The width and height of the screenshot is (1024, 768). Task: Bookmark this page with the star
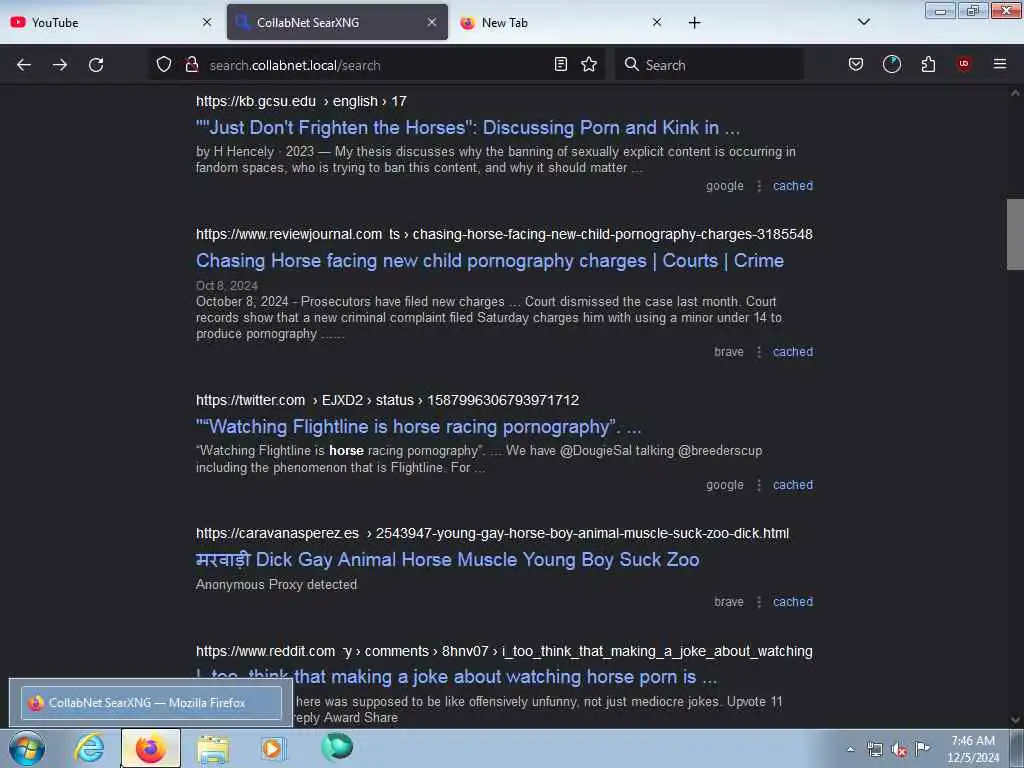[x=589, y=64]
